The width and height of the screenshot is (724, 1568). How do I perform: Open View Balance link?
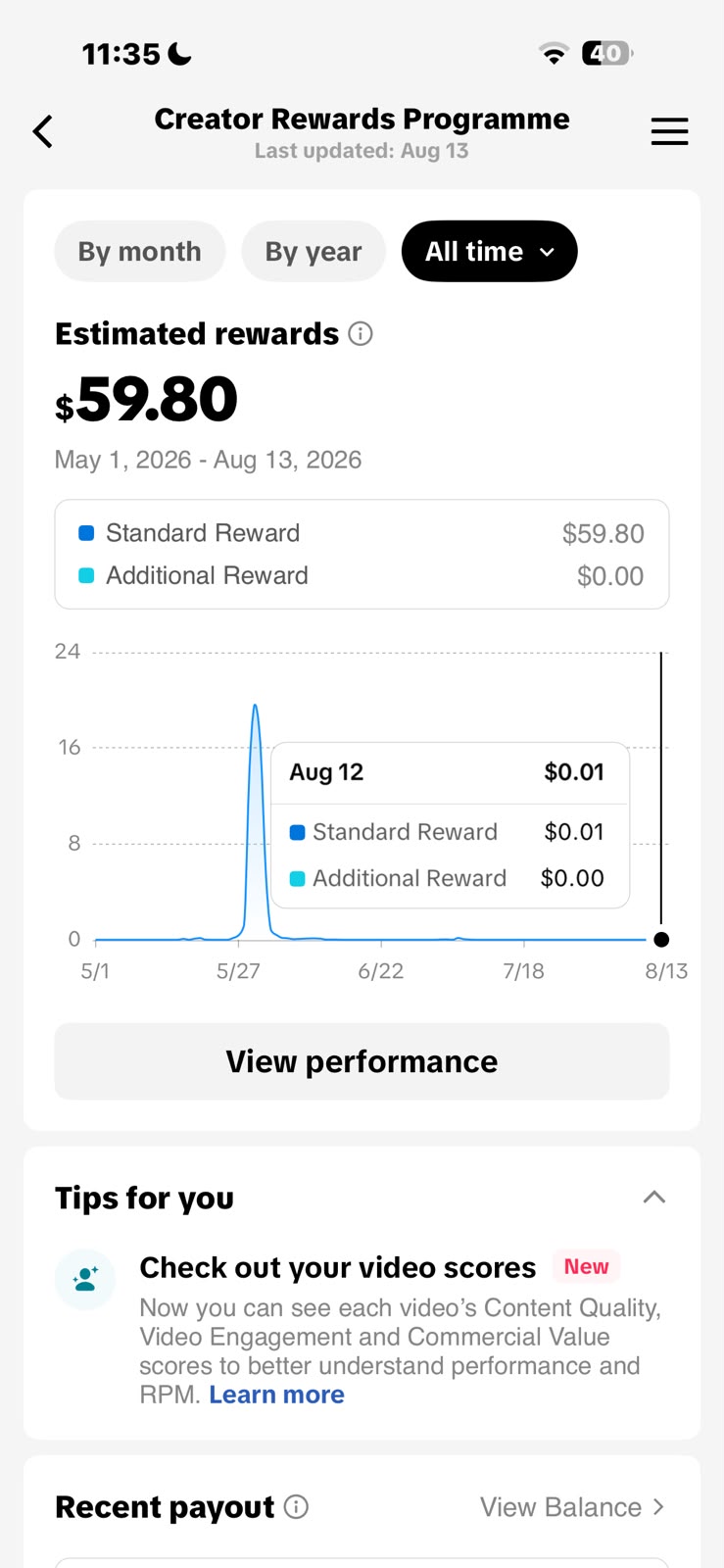coord(560,1507)
